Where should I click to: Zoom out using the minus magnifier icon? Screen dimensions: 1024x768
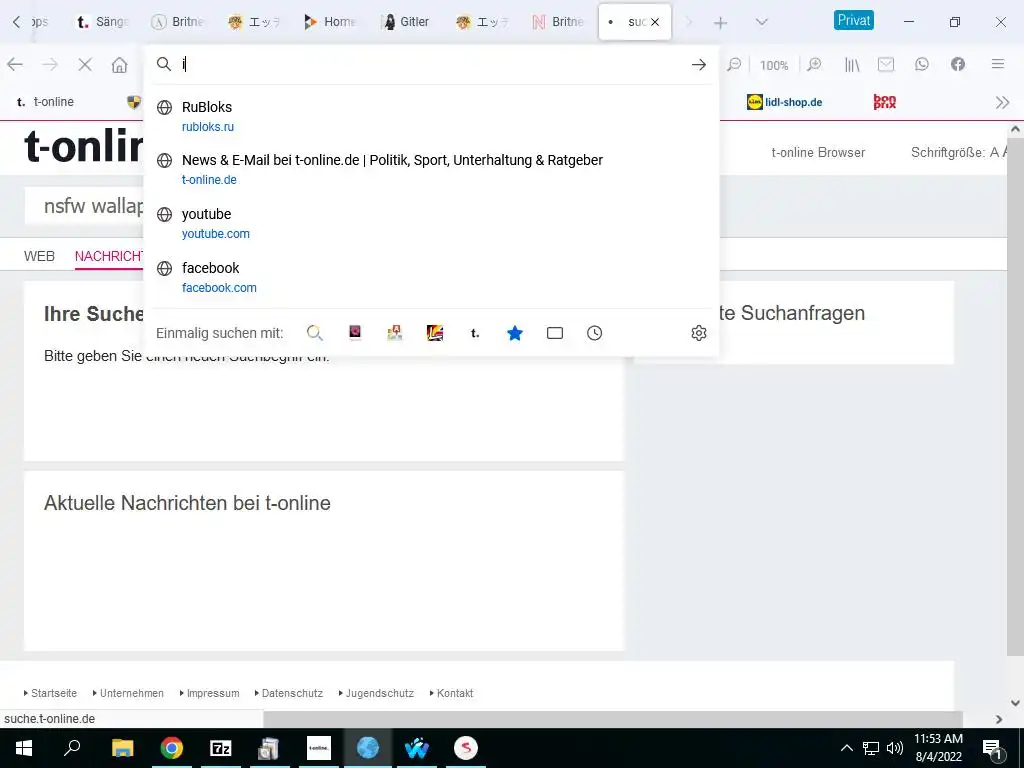point(734,64)
